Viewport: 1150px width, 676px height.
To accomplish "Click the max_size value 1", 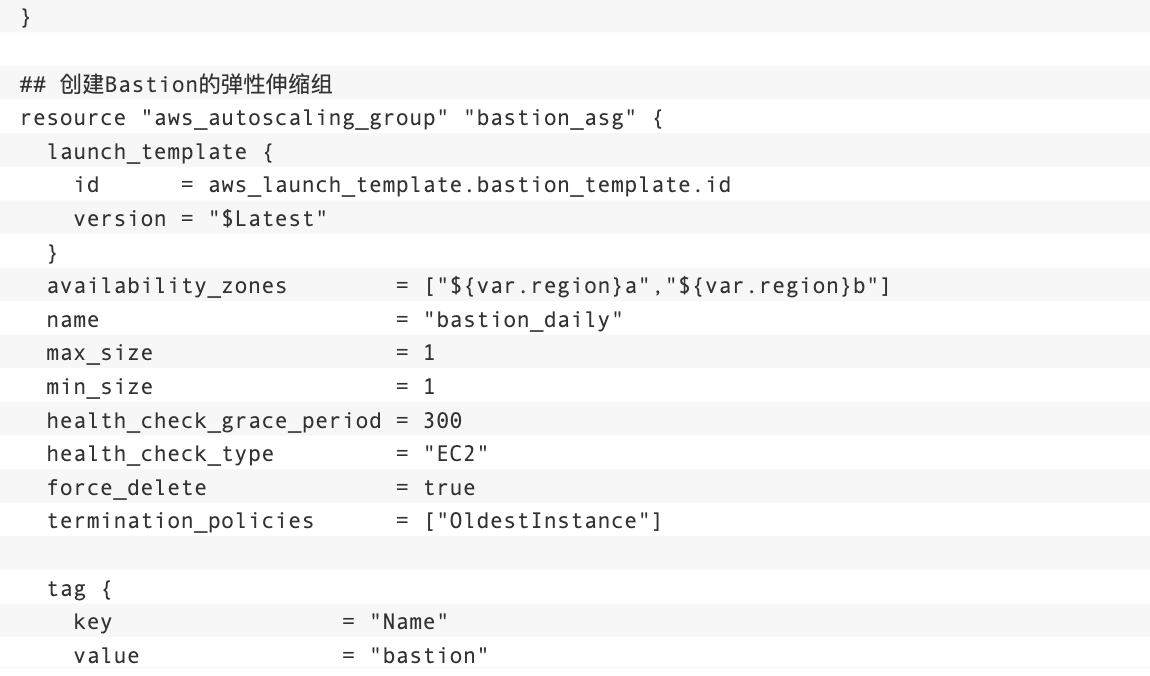I will point(429,353).
